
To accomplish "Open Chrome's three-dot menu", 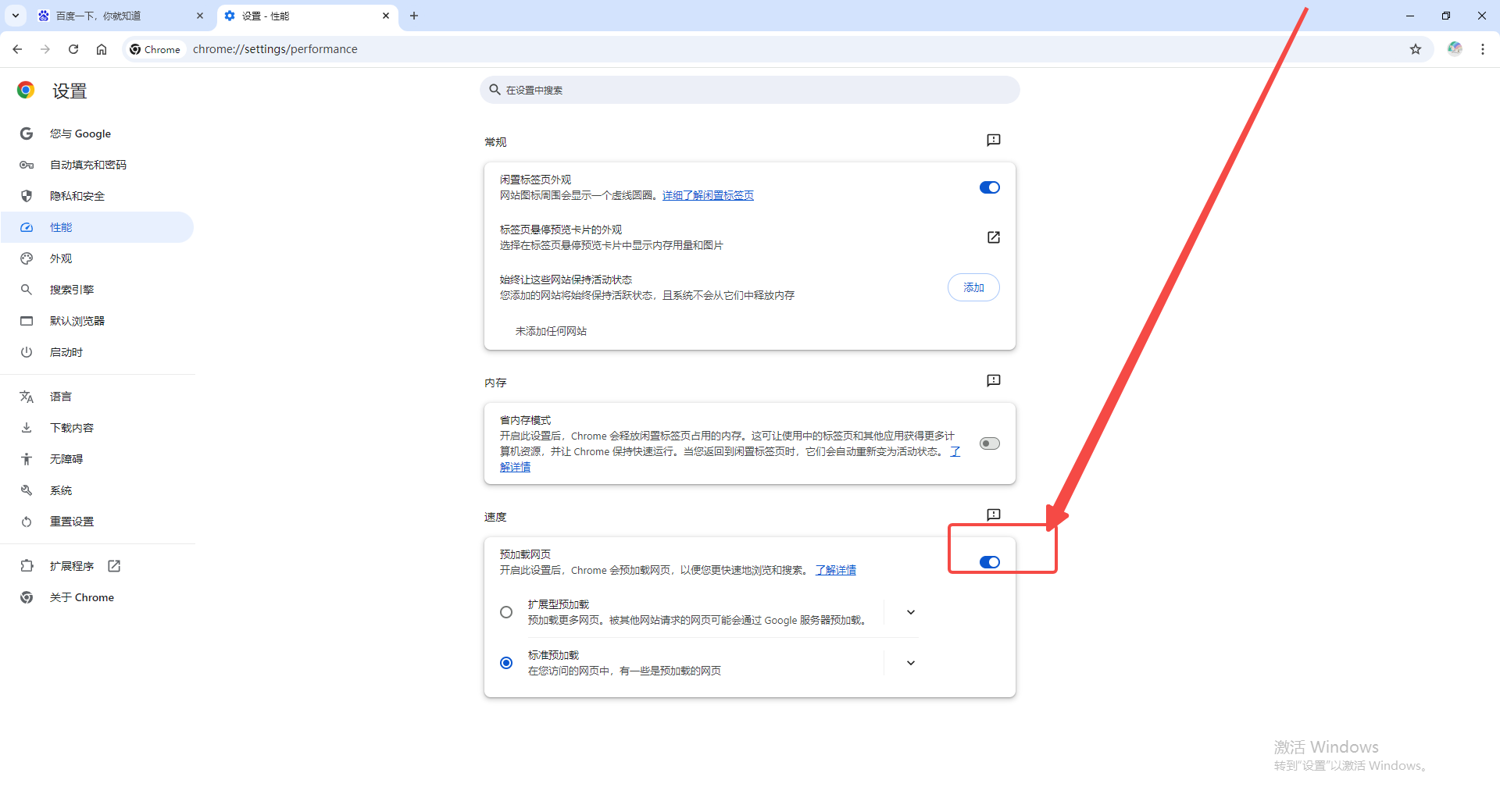I will pyautogui.click(x=1483, y=49).
